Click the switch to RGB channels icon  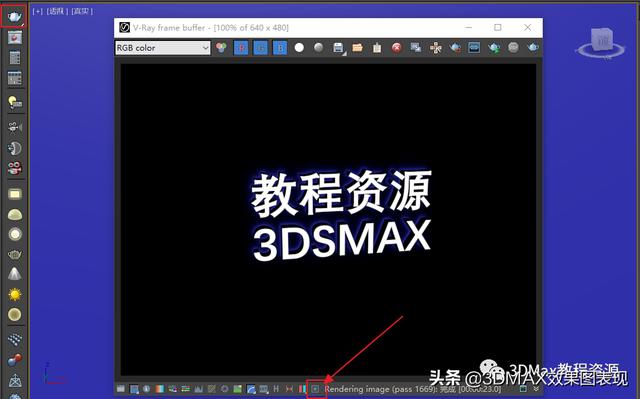[221, 48]
